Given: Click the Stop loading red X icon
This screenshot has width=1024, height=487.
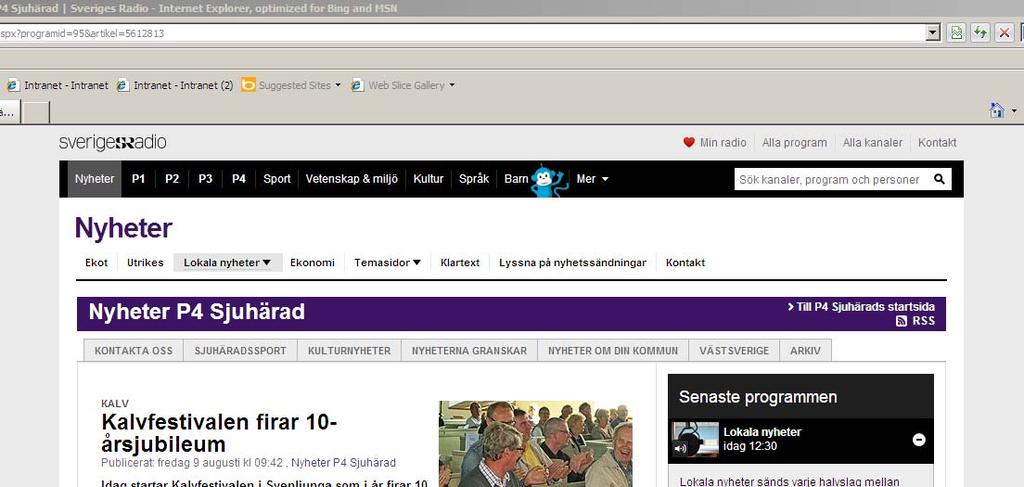Looking at the screenshot, I should pos(1004,33).
